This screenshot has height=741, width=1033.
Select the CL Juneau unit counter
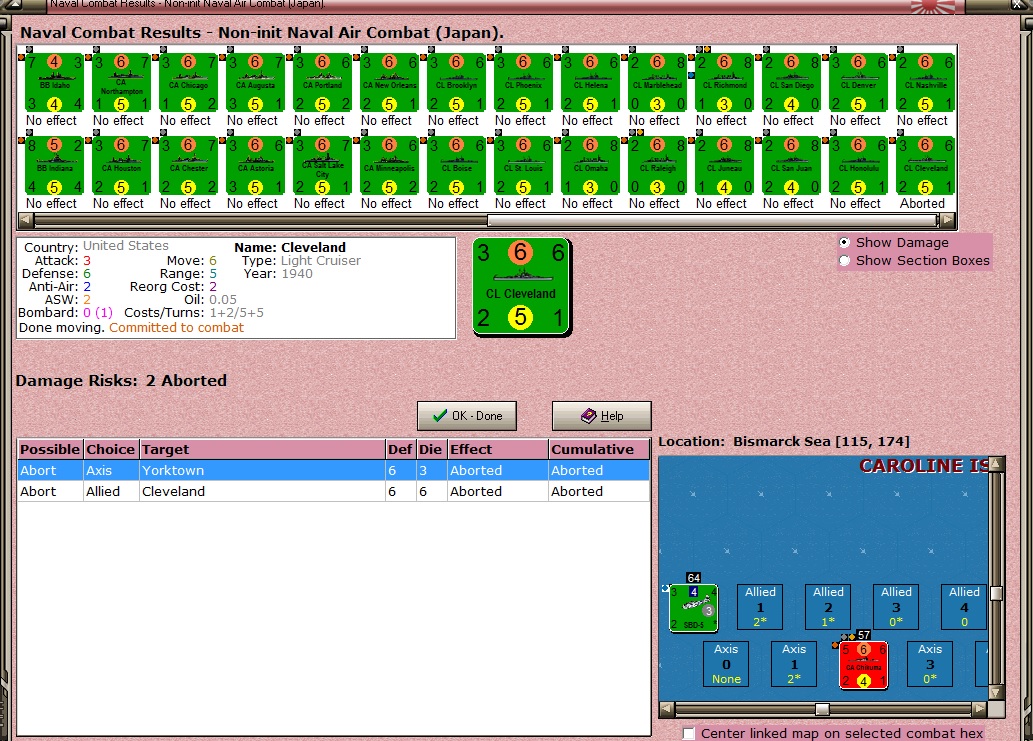pyautogui.click(x=725, y=165)
